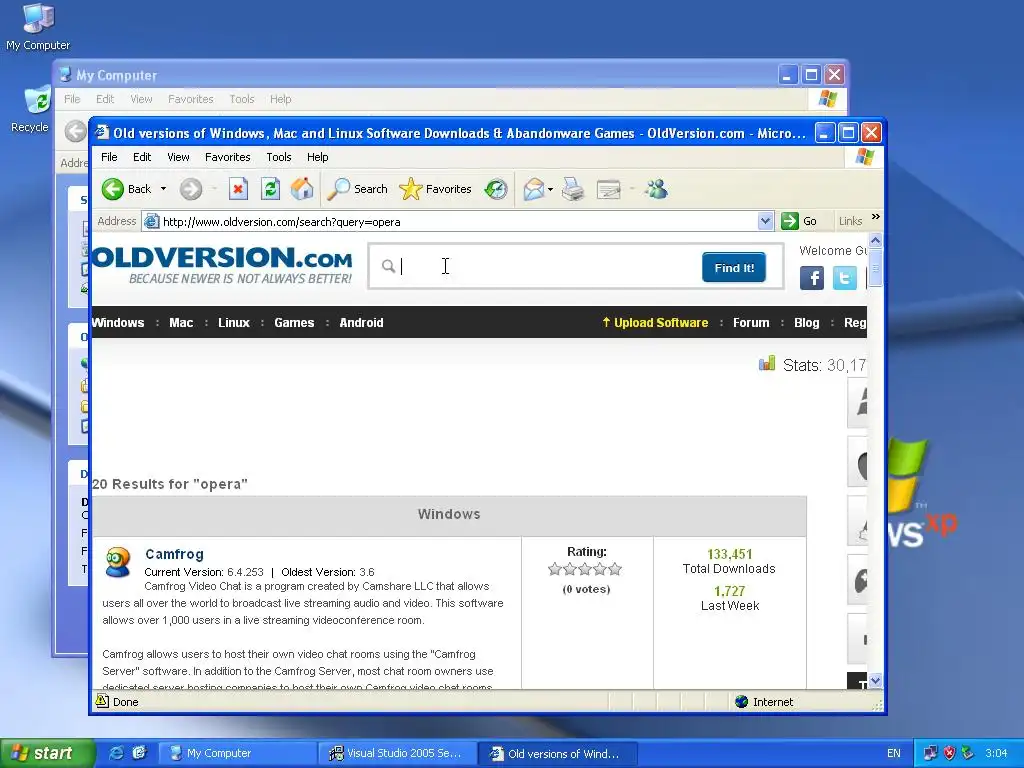This screenshot has height=768, width=1024.
Task: Switch to My Computer taskbar button
Action: [x=238, y=753]
